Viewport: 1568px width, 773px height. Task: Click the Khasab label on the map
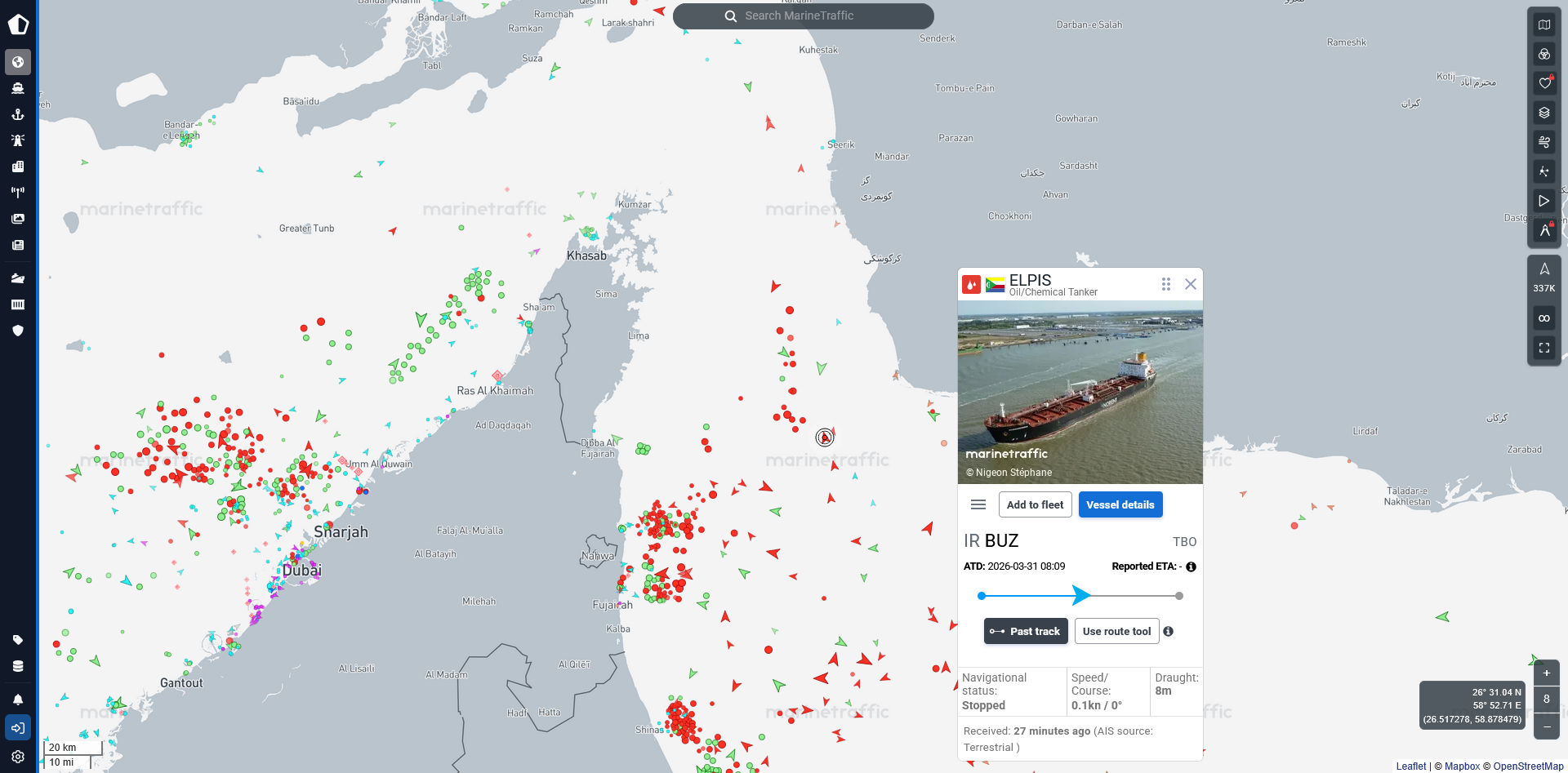(587, 255)
